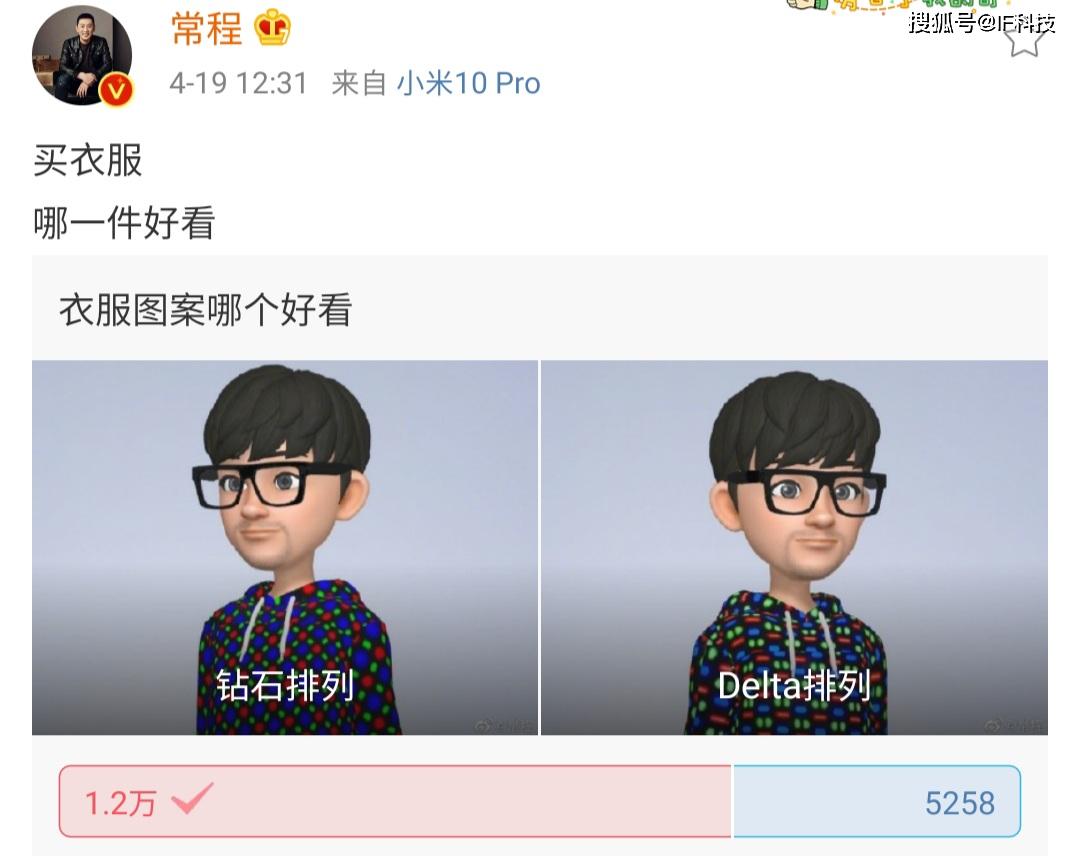Vote for the Delta排列 option label
Image resolution: width=1080 pixels, height=856 pixels.
[794, 685]
